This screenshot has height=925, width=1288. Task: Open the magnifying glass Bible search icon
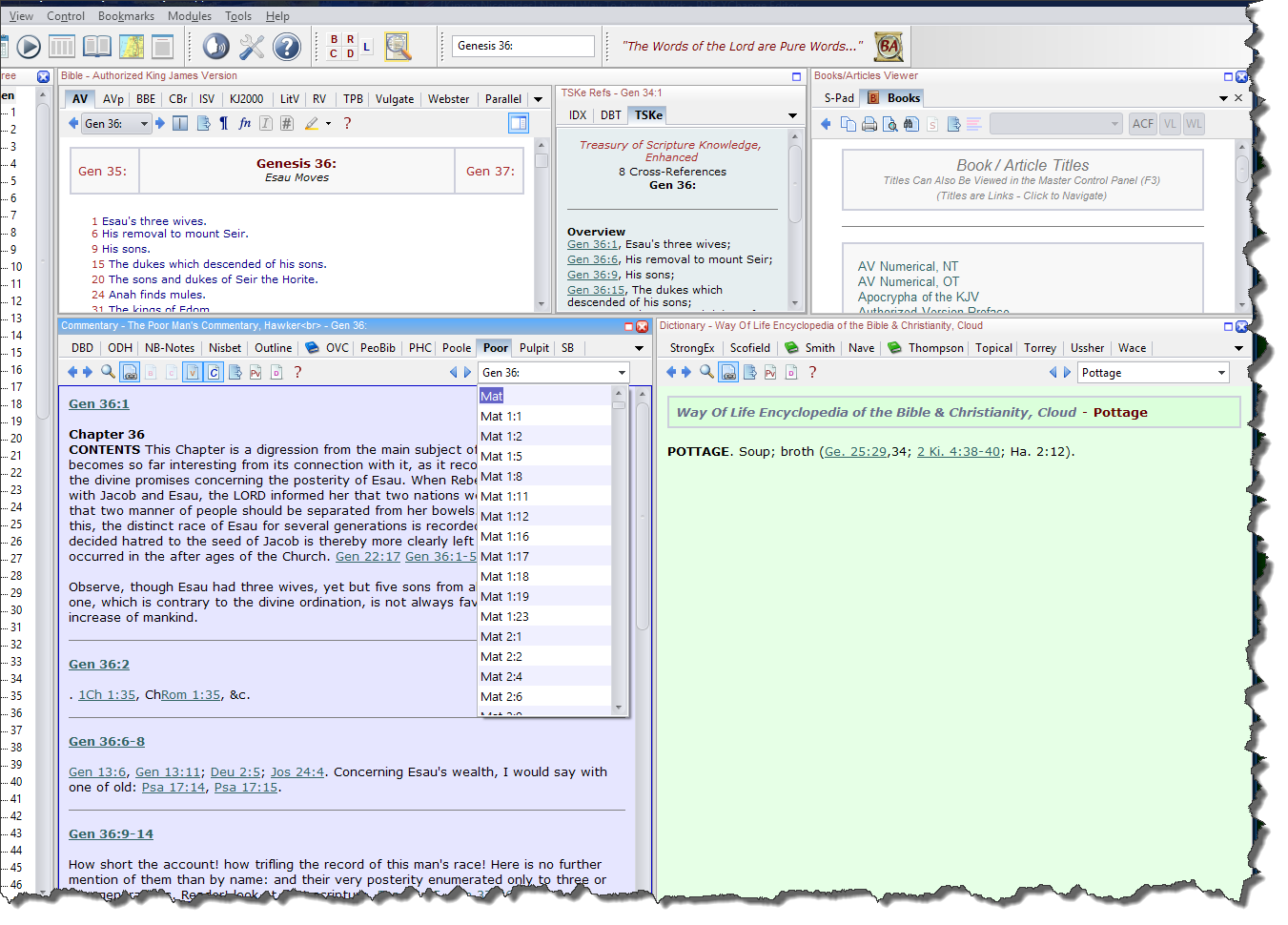[x=398, y=46]
